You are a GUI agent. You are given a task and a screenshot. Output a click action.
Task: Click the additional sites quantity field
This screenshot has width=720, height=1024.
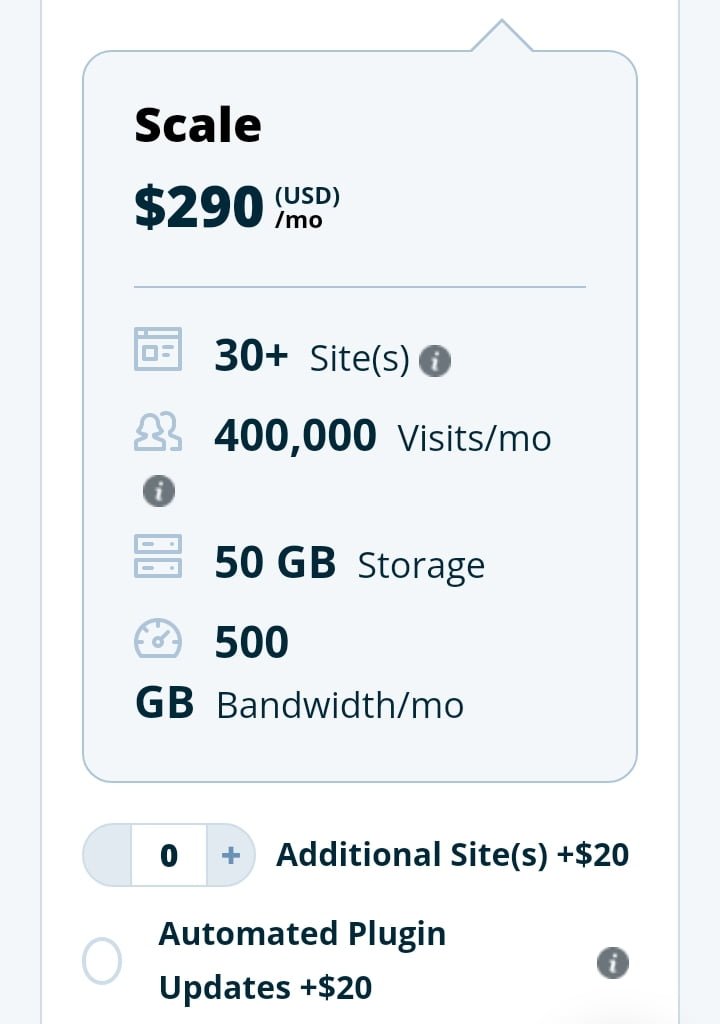(x=169, y=855)
